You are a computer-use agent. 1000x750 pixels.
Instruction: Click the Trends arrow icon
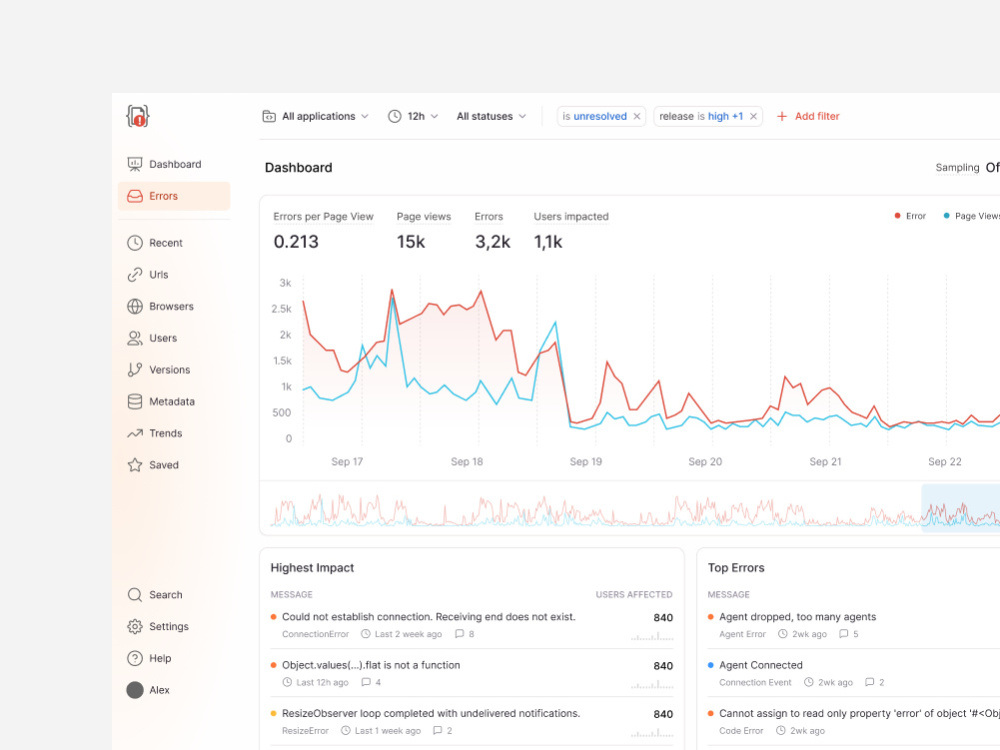[x=135, y=434]
